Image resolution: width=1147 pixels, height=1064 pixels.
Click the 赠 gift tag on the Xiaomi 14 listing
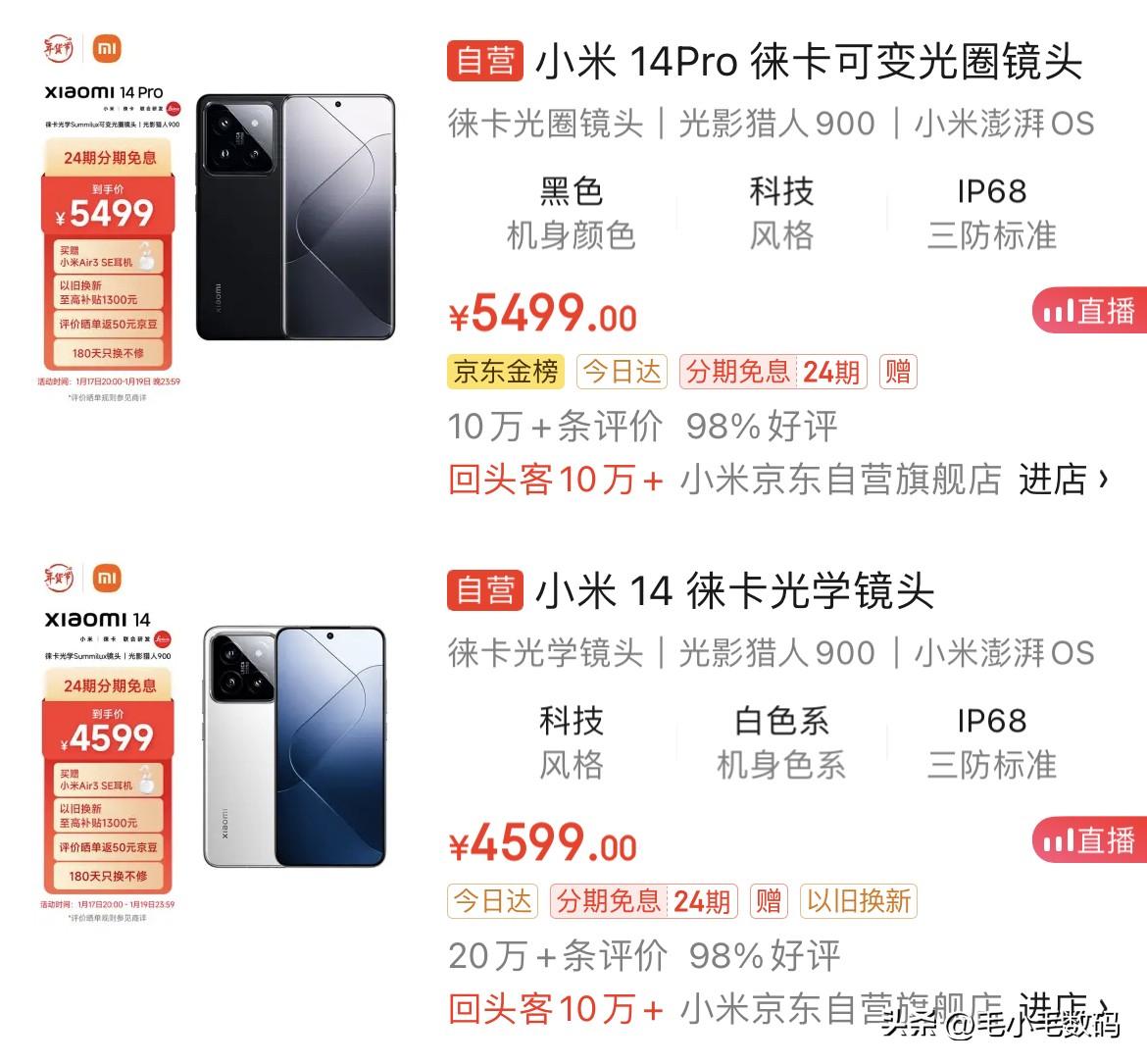pyautogui.click(x=769, y=901)
